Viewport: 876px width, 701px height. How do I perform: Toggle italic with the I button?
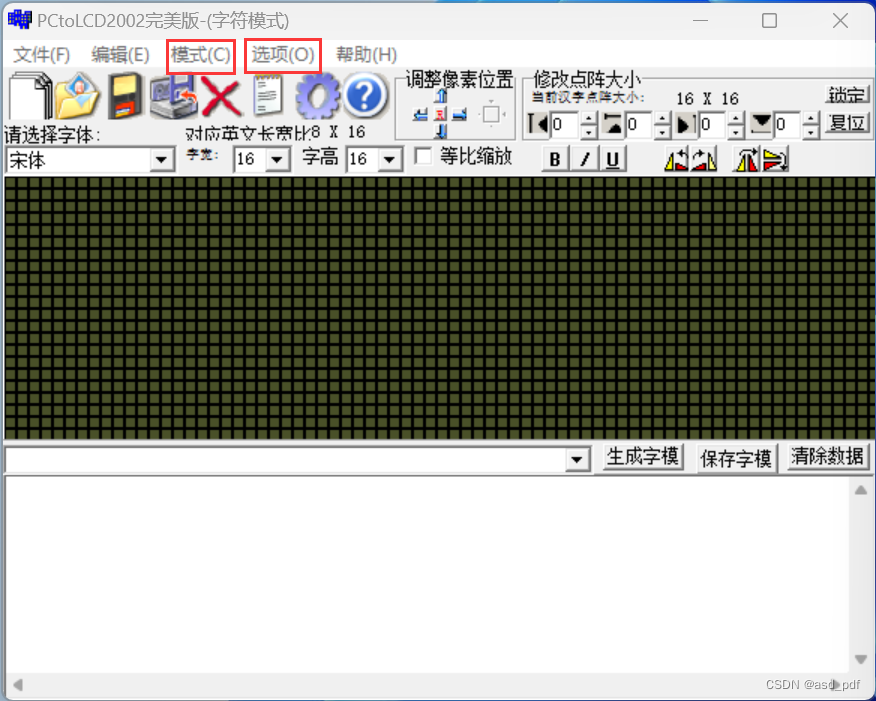[584, 159]
